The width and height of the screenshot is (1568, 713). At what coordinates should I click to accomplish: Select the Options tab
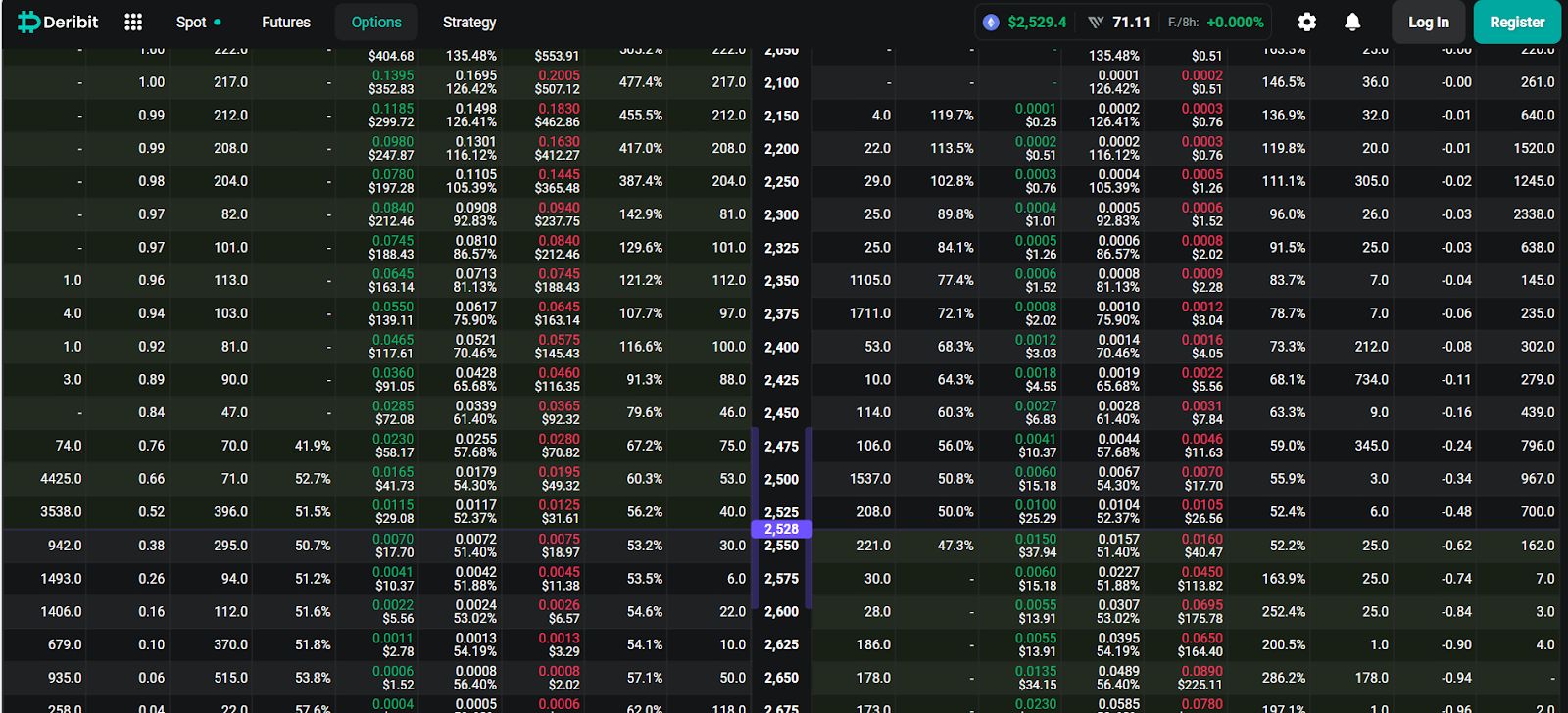pyautogui.click(x=376, y=22)
